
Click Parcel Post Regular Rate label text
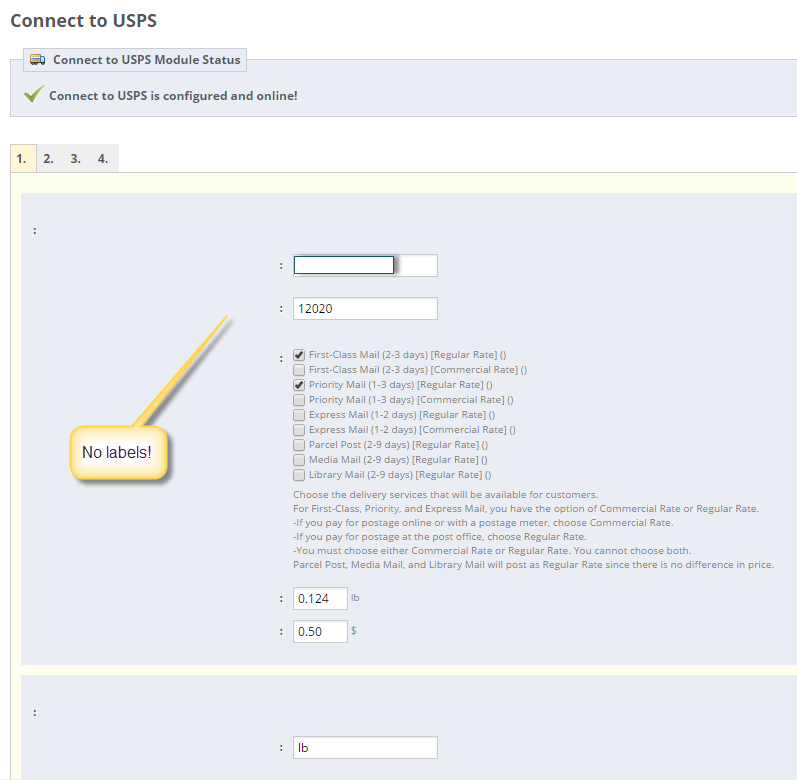coord(398,445)
